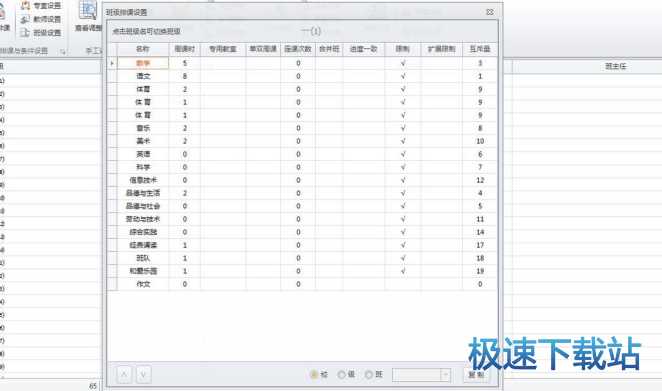Click the 进度一致 column header
This screenshot has width=662, height=391.
coord(364,49)
